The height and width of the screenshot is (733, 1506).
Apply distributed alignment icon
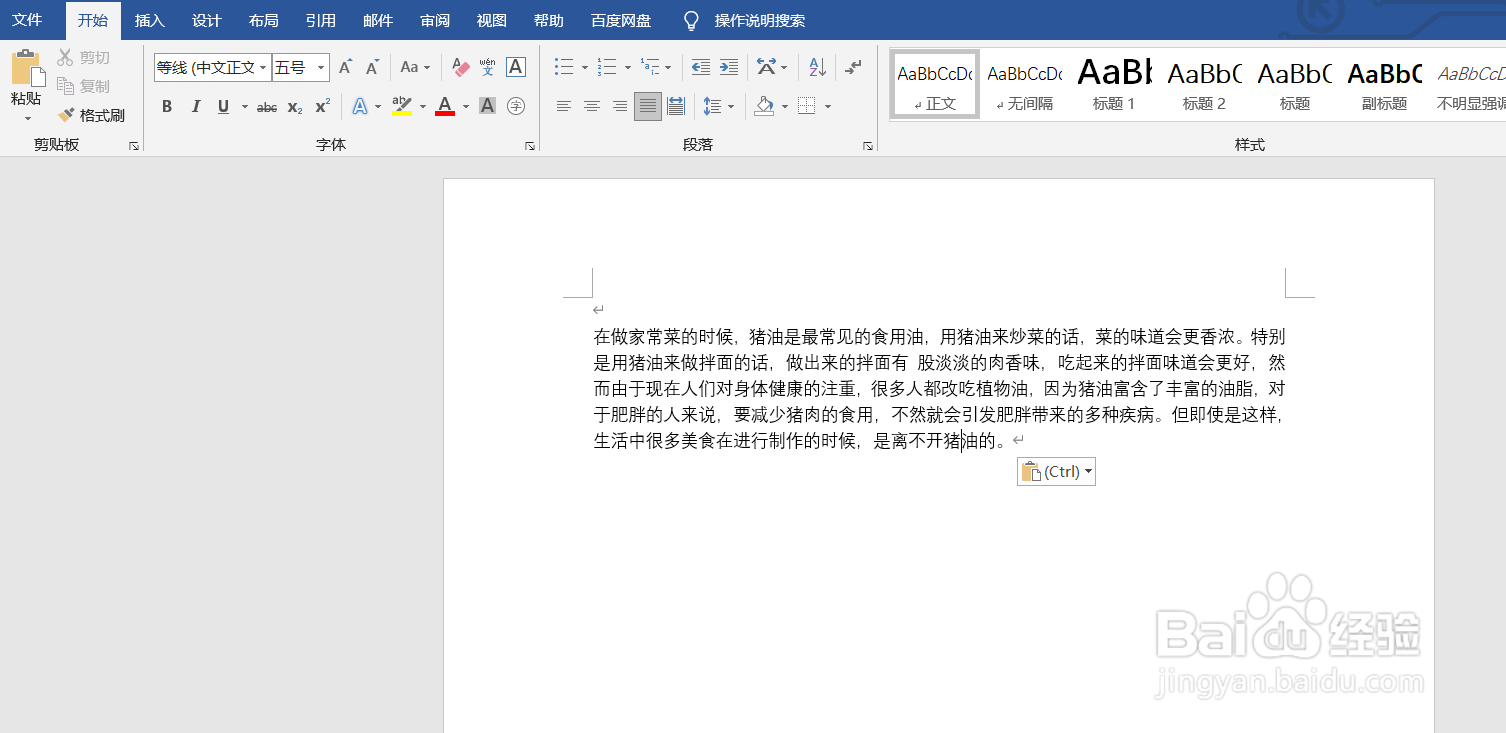click(x=676, y=106)
